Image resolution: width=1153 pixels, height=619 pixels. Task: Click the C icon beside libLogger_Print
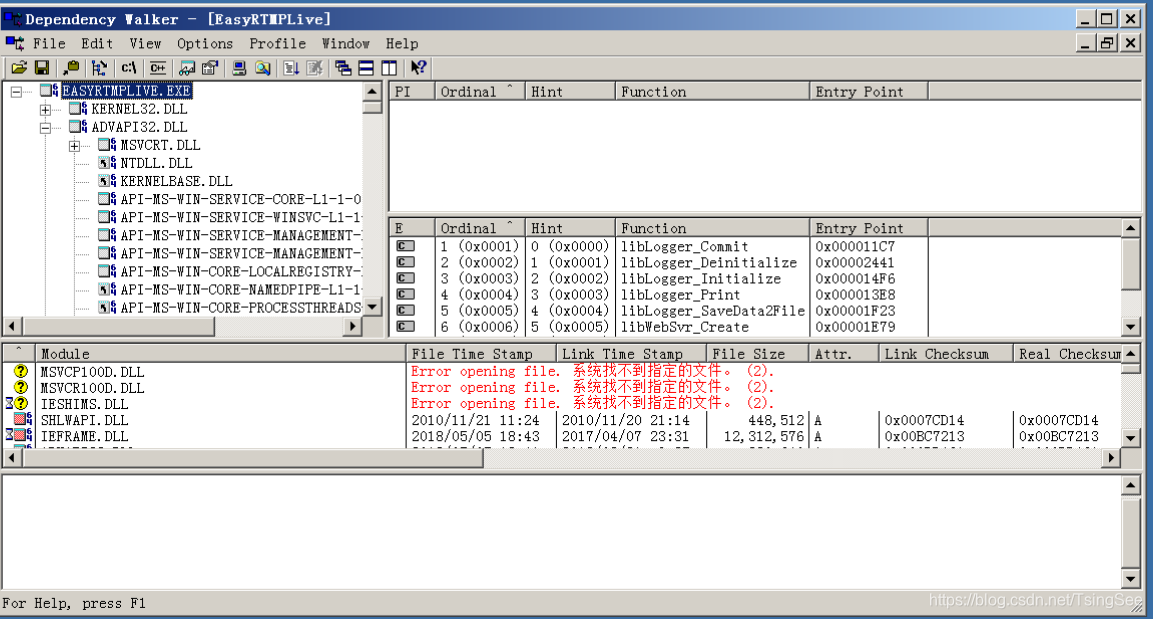coord(405,295)
